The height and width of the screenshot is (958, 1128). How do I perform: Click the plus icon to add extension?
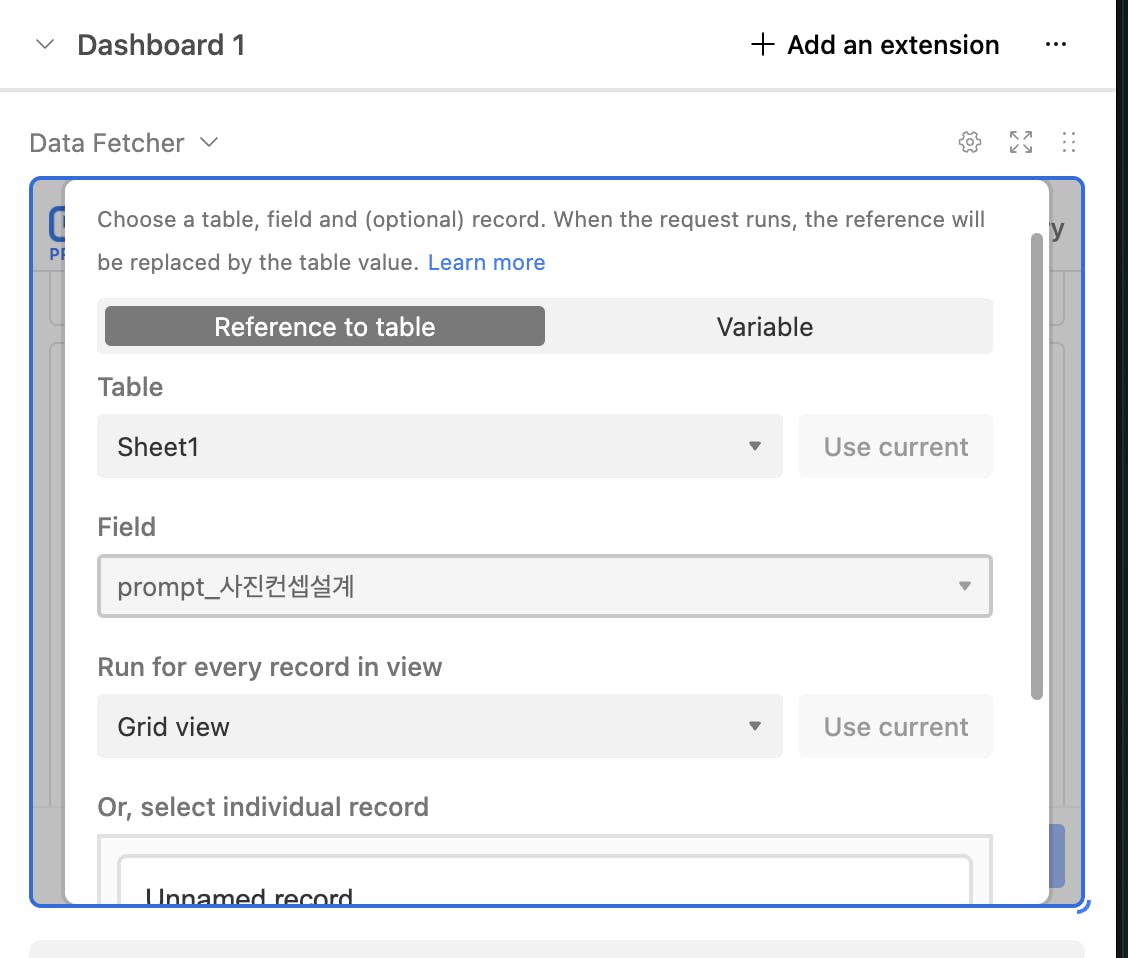[762, 45]
